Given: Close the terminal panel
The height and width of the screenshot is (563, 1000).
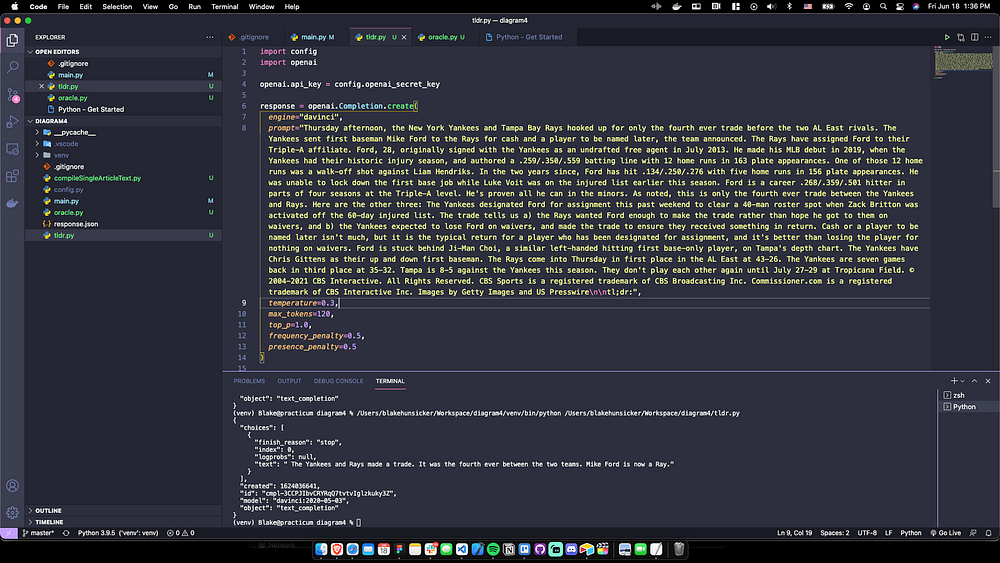Looking at the screenshot, I should [988, 381].
